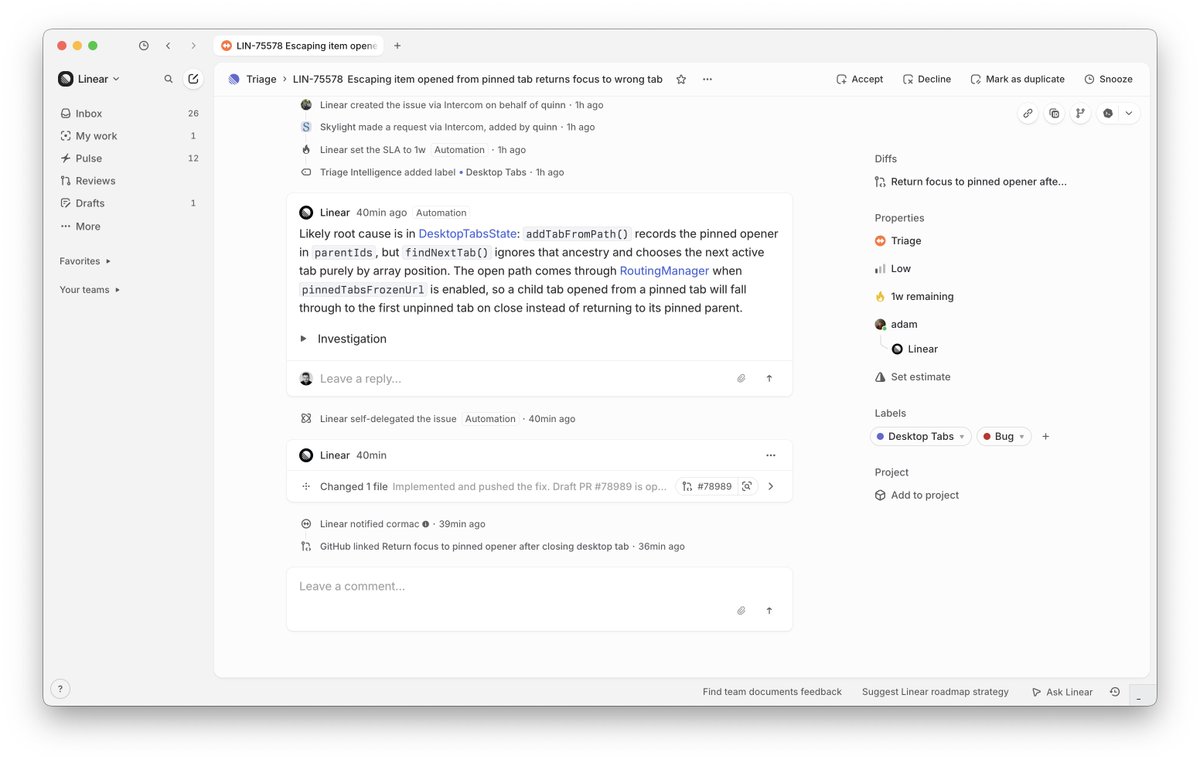Go back with the left arrow
1200x763 pixels.
[x=168, y=46]
